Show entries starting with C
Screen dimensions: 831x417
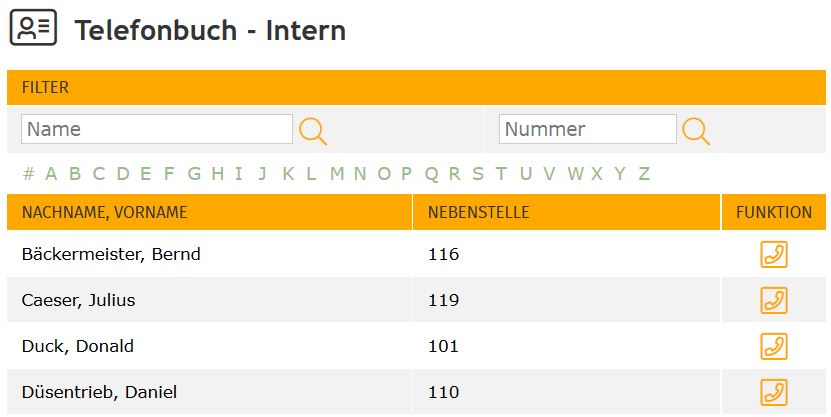pyautogui.click(x=98, y=174)
